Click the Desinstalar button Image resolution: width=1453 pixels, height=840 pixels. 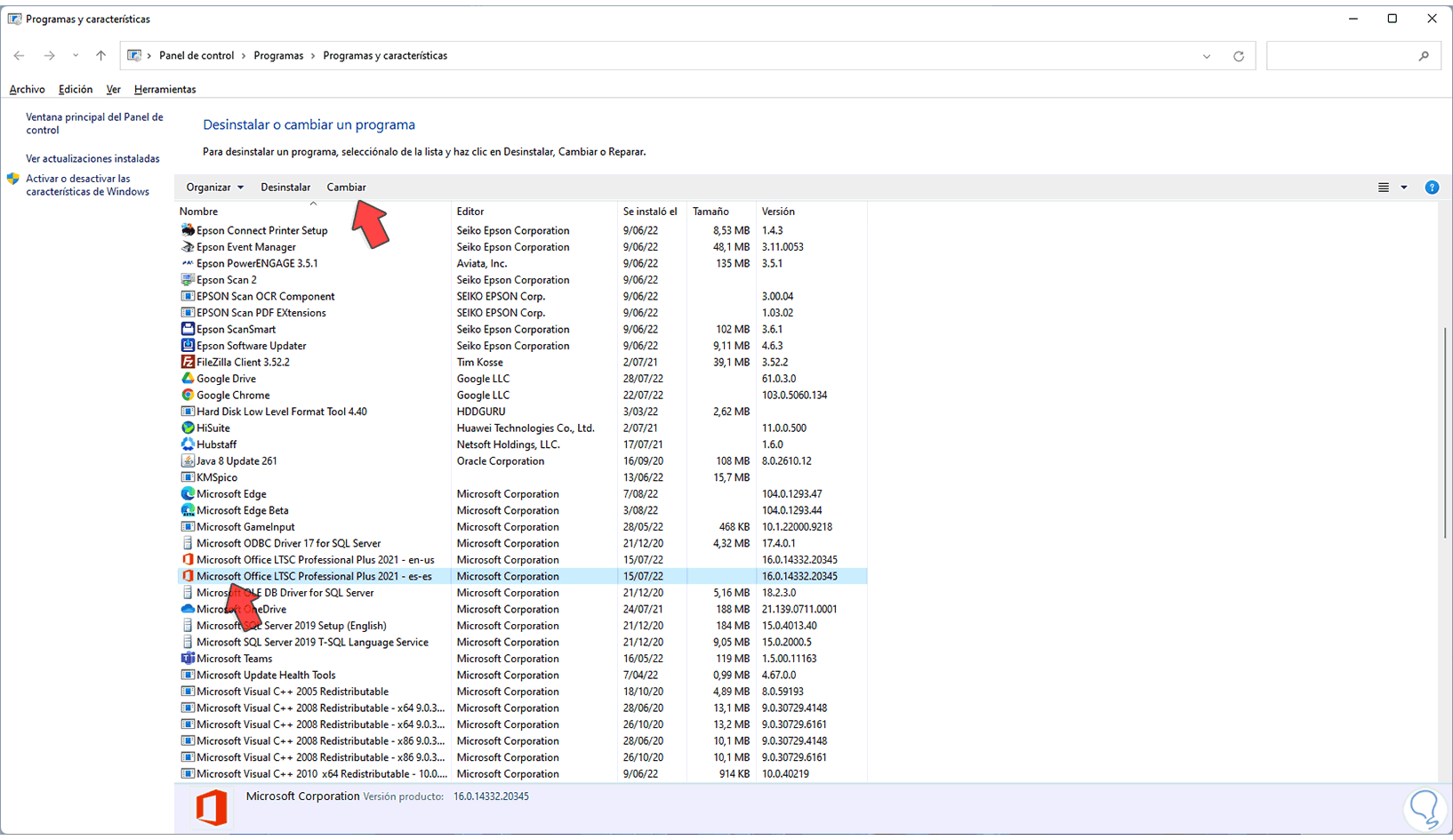click(x=285, y=188)
